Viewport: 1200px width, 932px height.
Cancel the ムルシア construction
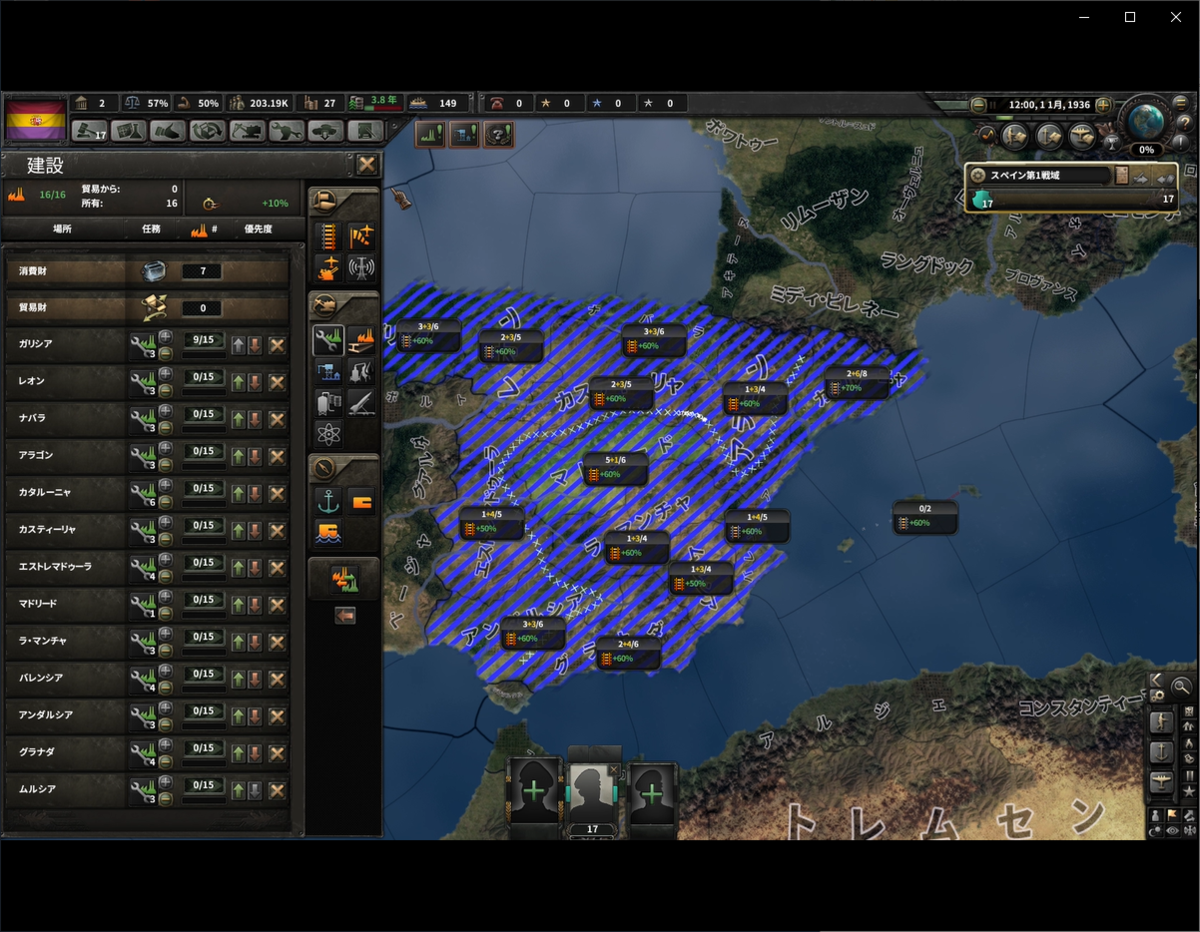[277, 790]
